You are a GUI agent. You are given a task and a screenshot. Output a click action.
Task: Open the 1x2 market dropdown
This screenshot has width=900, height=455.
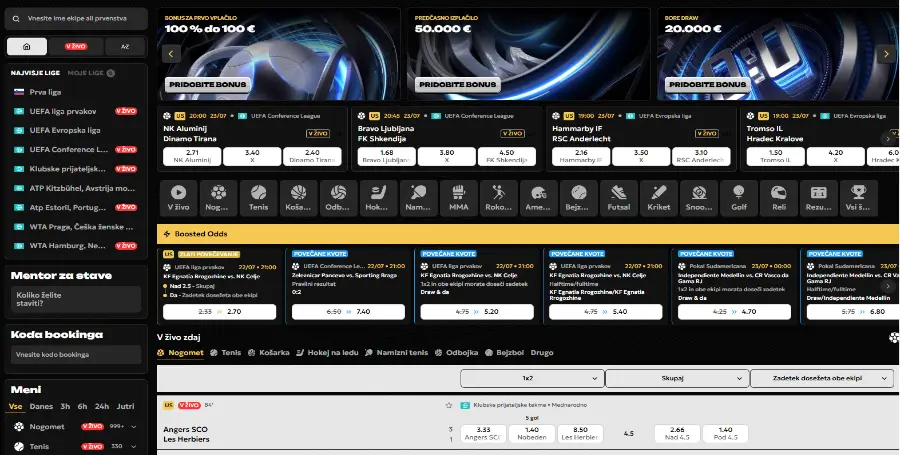(532, 378)
